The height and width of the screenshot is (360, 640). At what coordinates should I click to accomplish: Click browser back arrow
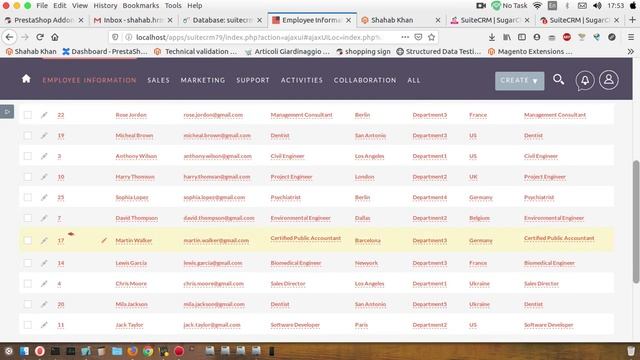pyautogui.click(x=9, y=37)
